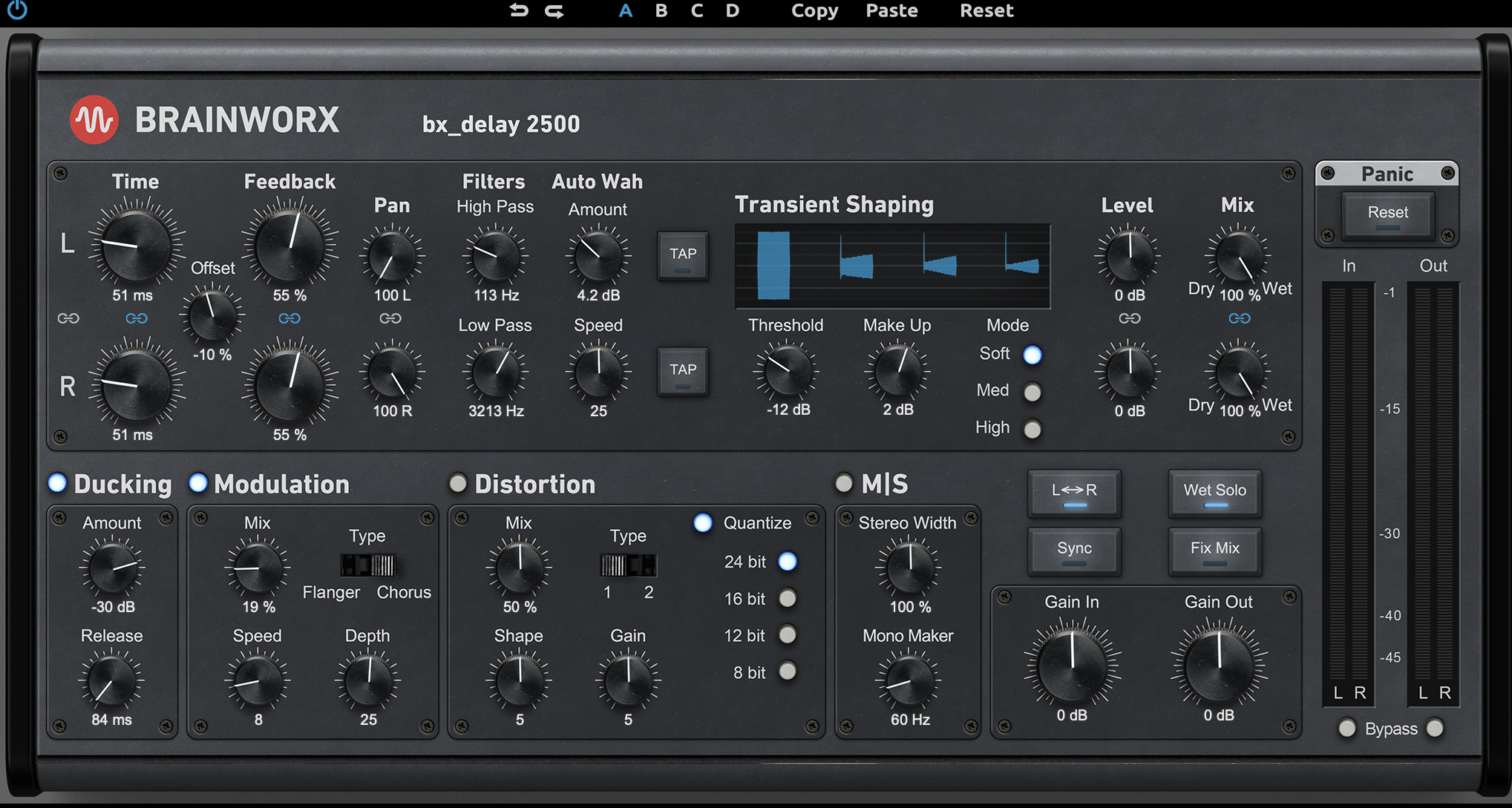The image size is (1512, 808).
Task: Disable the Ducking section
Action: click(x=57, y=483)
